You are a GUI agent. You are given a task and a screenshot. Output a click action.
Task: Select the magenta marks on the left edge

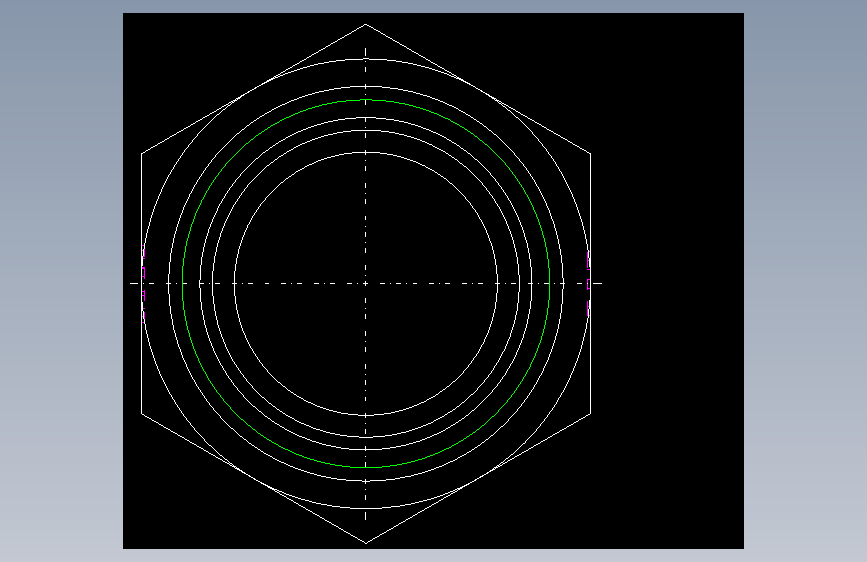click(144, 284)
